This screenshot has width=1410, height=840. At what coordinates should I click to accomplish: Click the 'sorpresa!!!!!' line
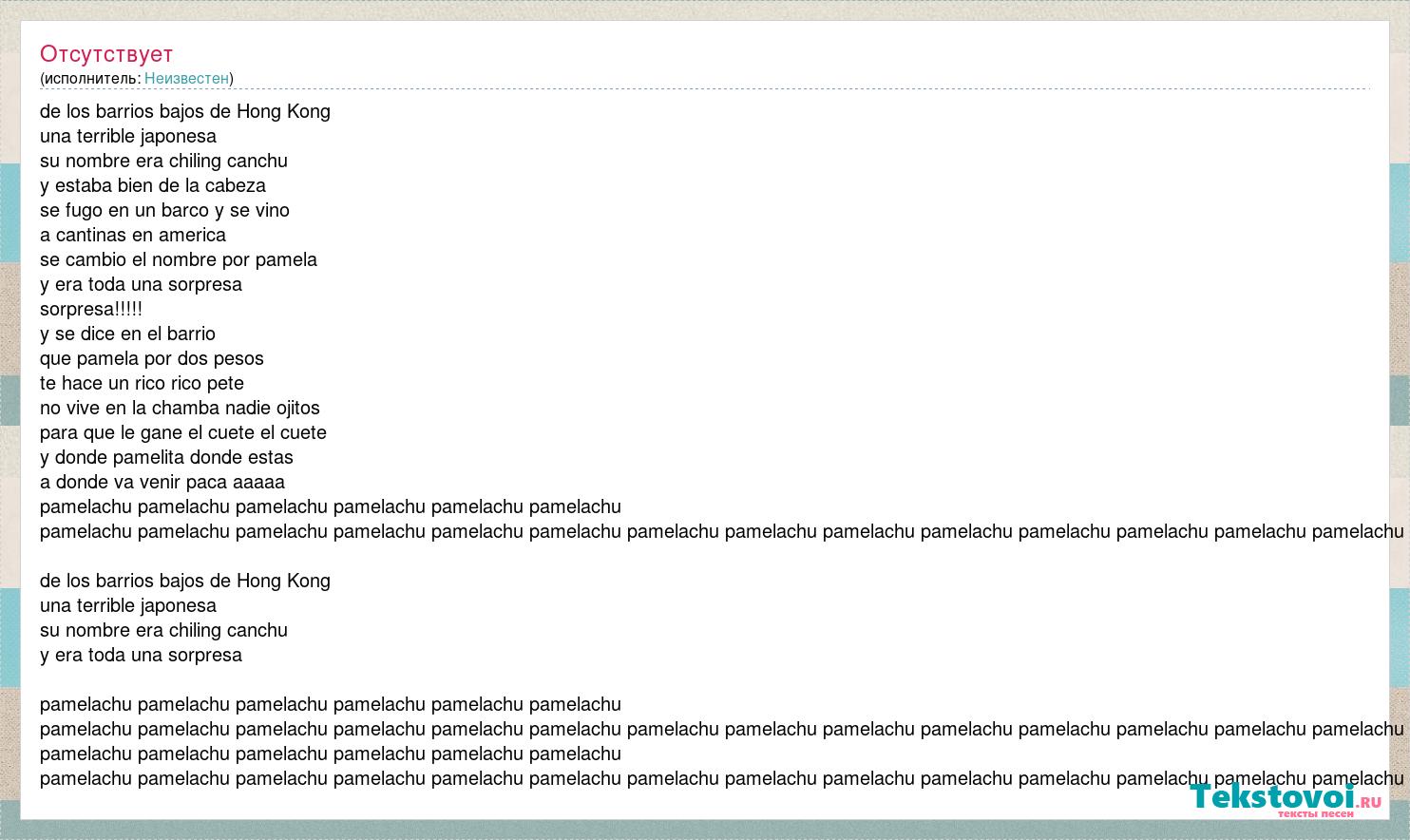point(91,309)
